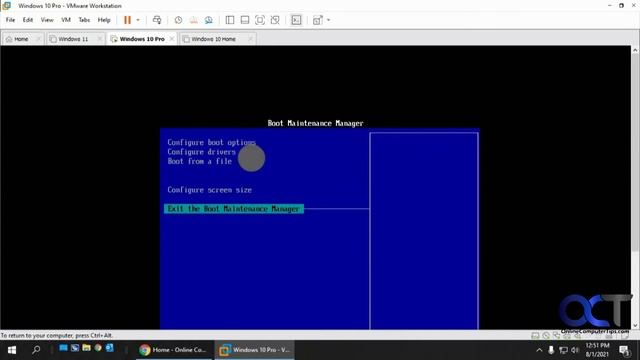Open the network tray icon
The height and width of the screenshot is (360, 640).
point(563,350)
